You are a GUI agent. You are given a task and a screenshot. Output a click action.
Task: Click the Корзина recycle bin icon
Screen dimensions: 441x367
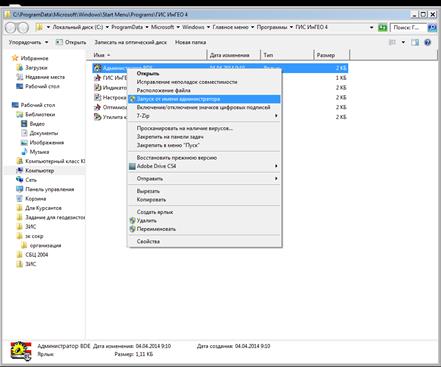coord(20,198)
